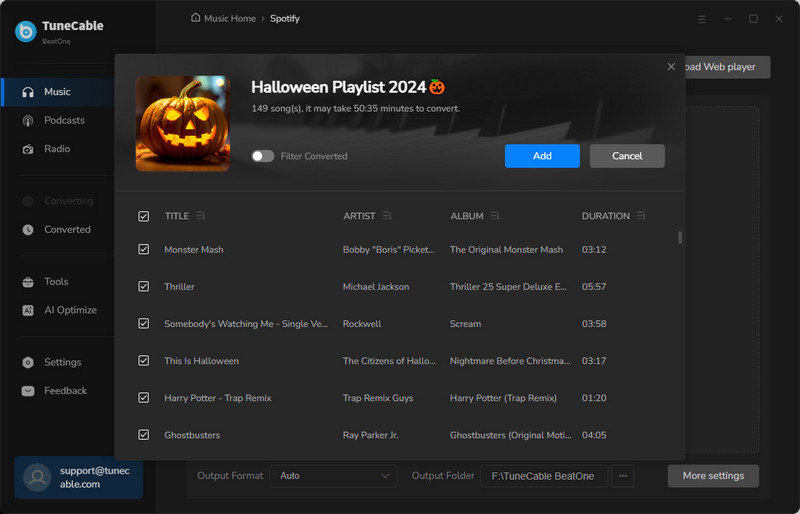
Task: Click the song list scrollbar thumb
Action: [x=680, y=237]
